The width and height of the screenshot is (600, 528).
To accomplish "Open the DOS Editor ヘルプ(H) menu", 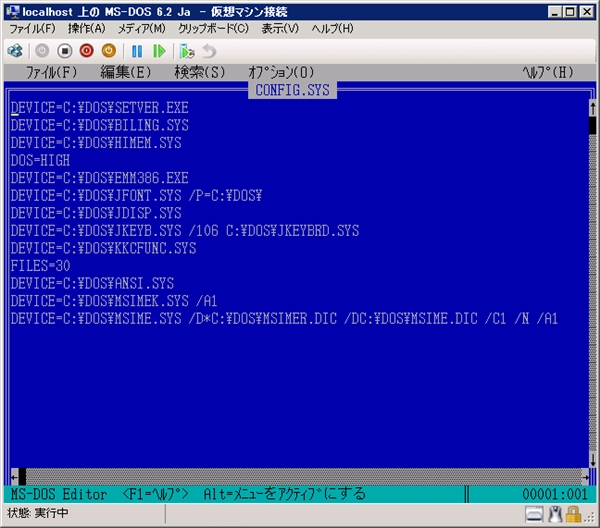I will (548, 72).
